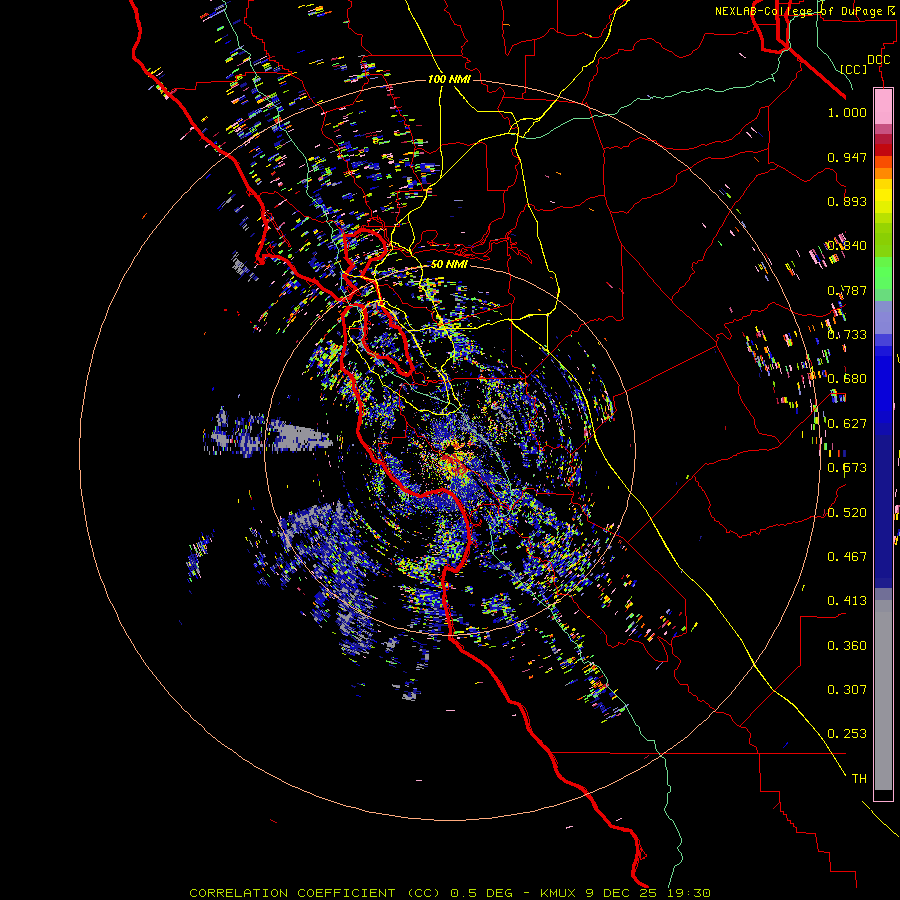
Task: Click the light pink band atop the color bar
Action: click(883, 106)
